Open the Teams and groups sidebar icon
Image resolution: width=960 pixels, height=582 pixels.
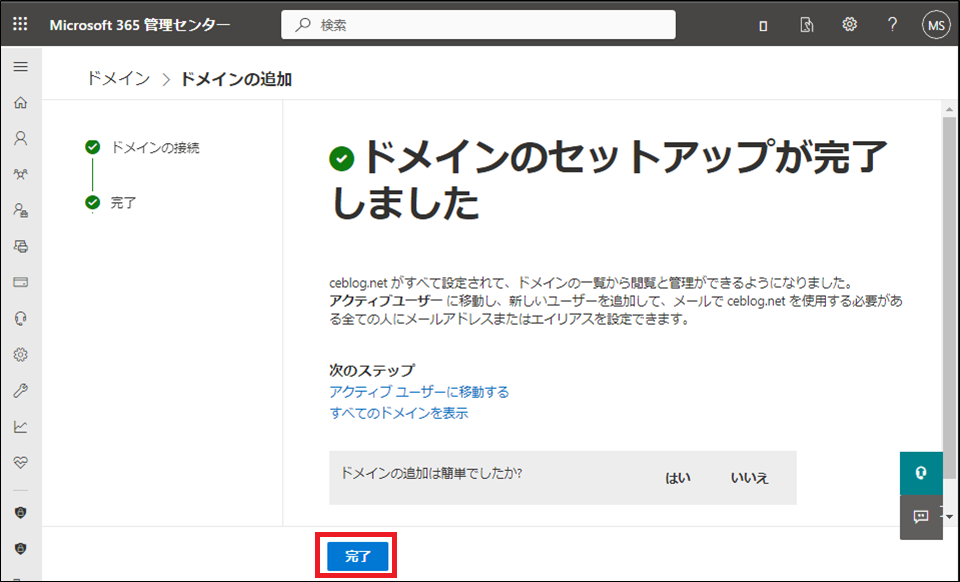click(x=20, y=174)
